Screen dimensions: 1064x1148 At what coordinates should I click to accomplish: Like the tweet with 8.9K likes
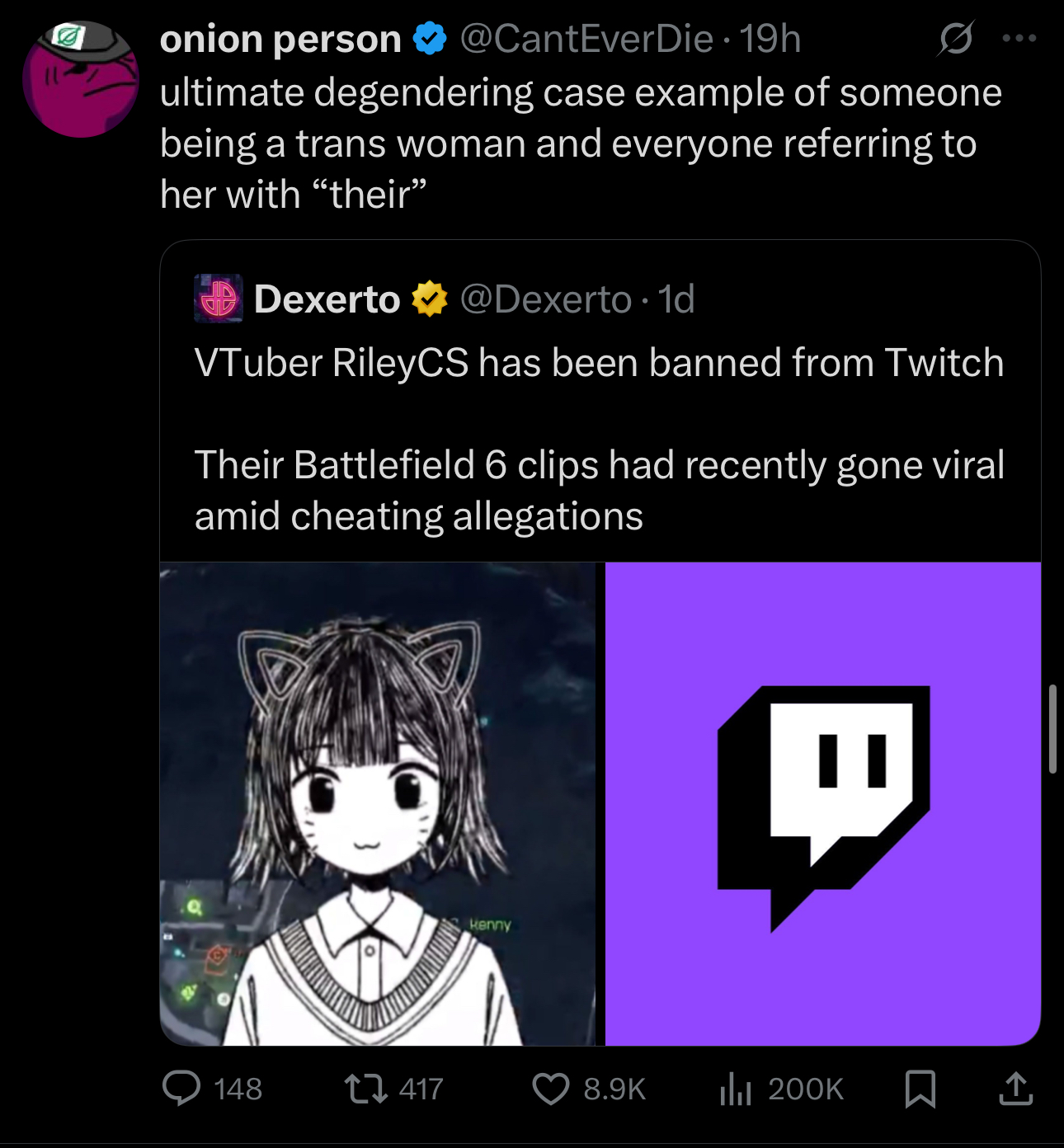pos(589,1089)
